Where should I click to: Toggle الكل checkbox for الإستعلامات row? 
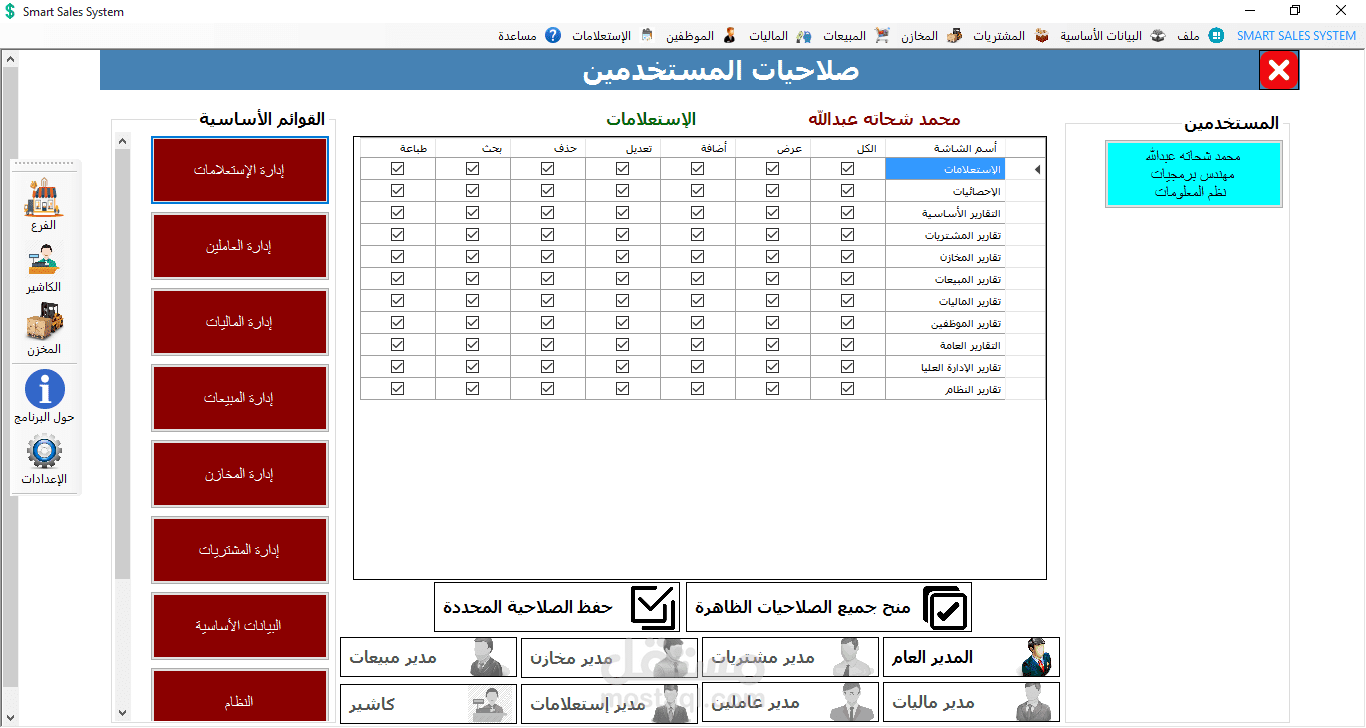[848, 169]
